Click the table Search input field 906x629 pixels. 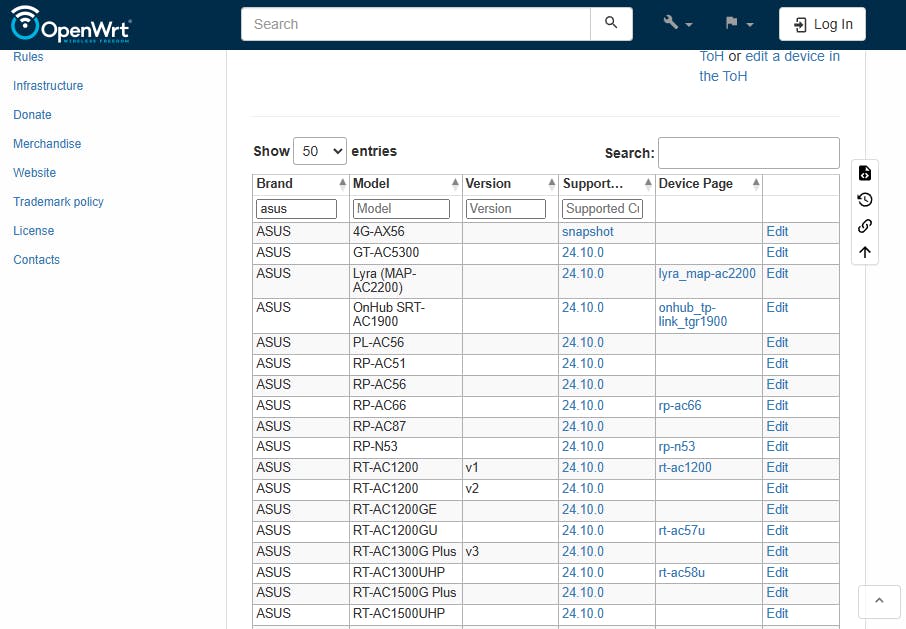tap(748, 153)
